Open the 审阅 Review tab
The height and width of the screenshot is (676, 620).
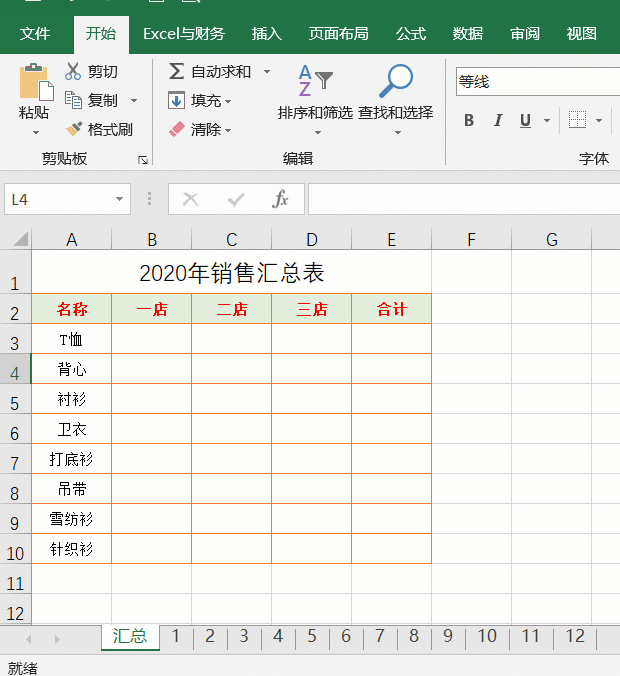525,34
